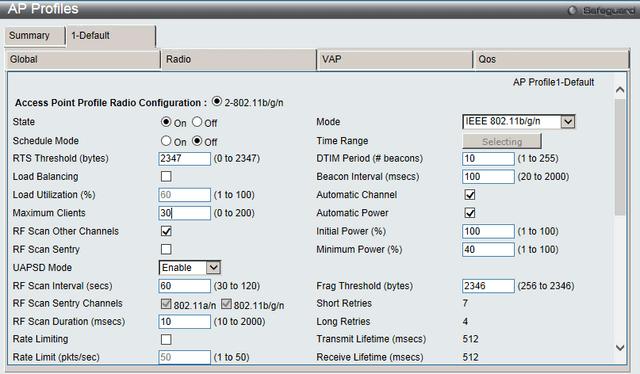Click the Safeguard indicator icon
Image resolution: width=640 pixels, height=374 pixels.
click(572, 11)
